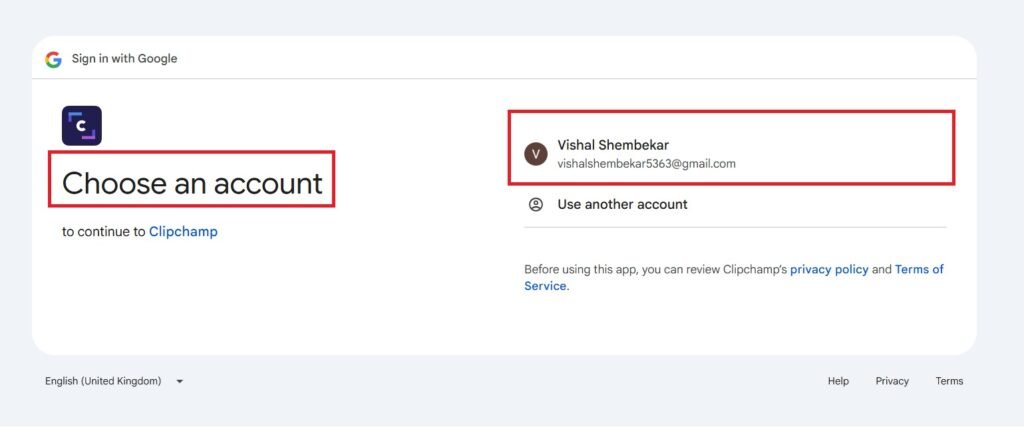Screen dimensions: 1024x431
Task: Open the Terms of Service link
Action: click(x=919, y=270)
